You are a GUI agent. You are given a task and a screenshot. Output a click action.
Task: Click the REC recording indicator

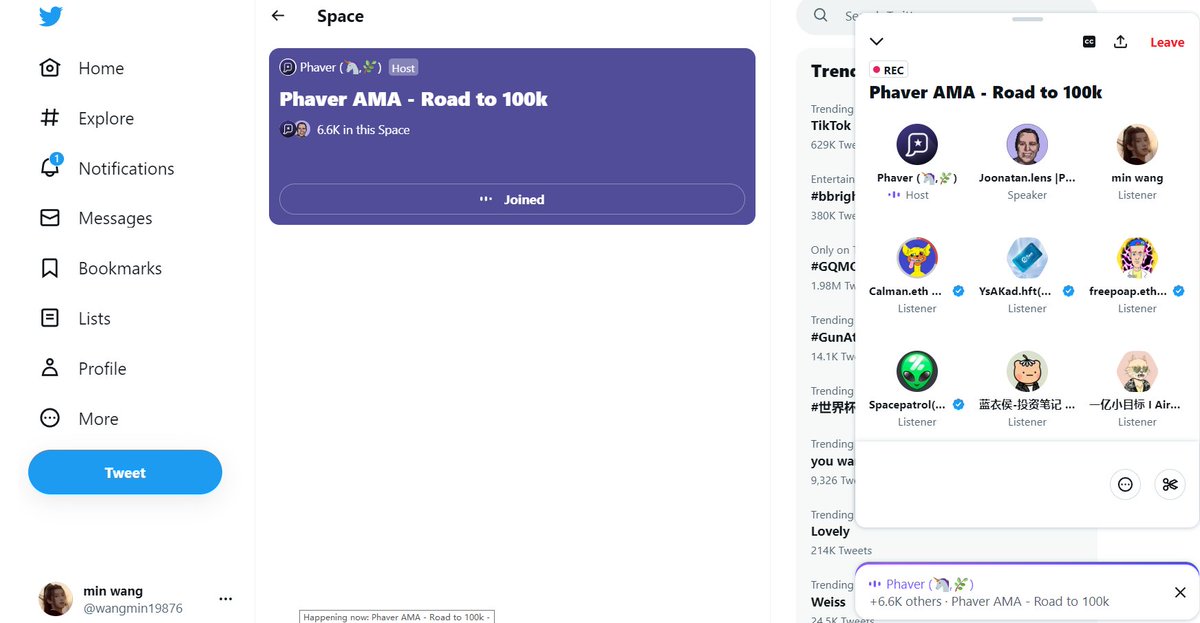888,70
